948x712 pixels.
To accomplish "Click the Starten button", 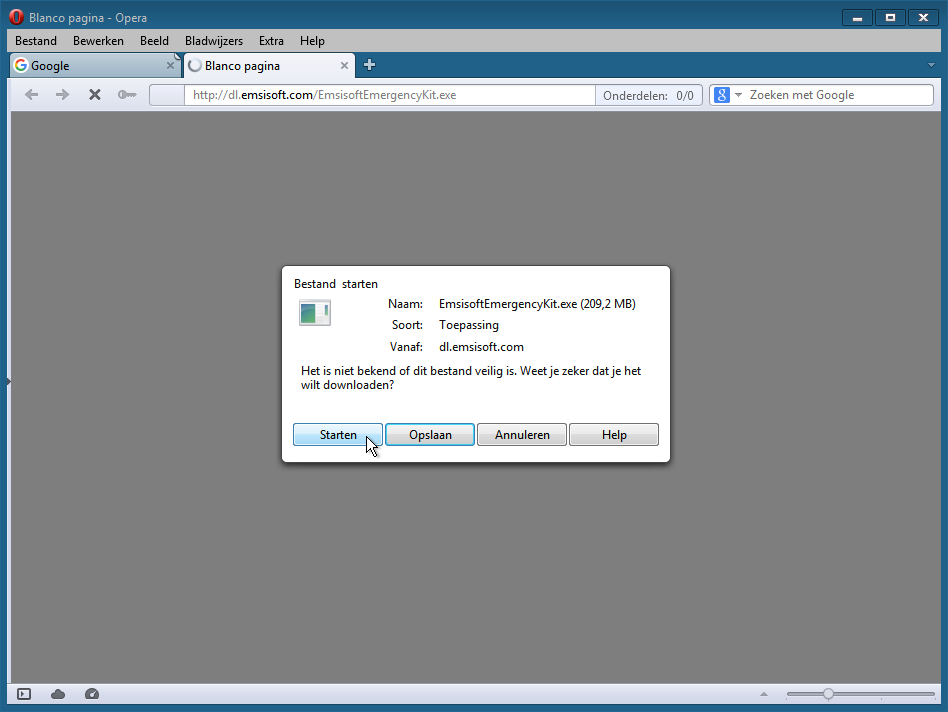I will click(x=338, y=435).
